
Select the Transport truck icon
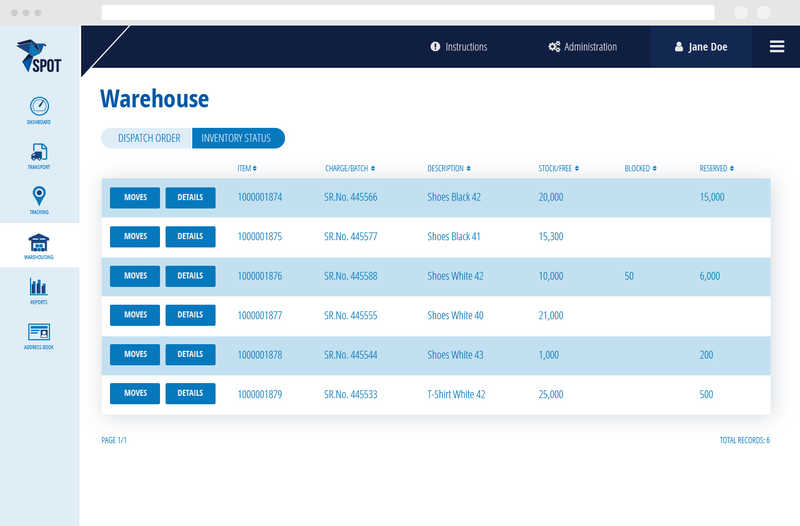coord(39,154)
